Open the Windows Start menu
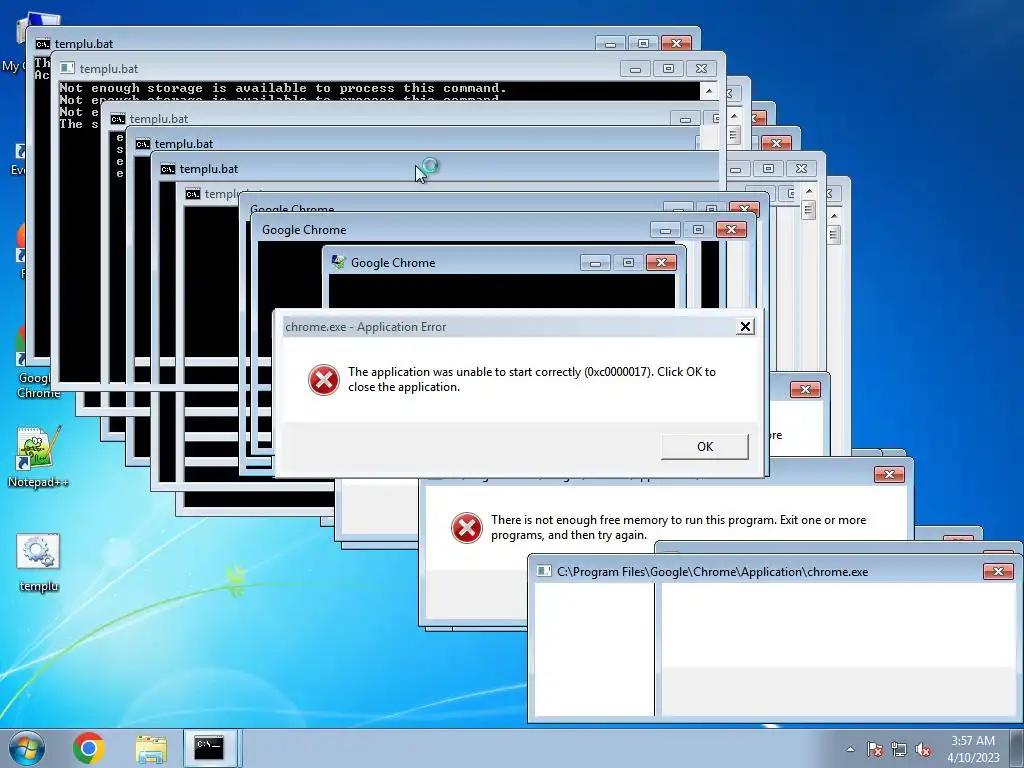This screenshot has width=1024, height=768. point(27,748)
